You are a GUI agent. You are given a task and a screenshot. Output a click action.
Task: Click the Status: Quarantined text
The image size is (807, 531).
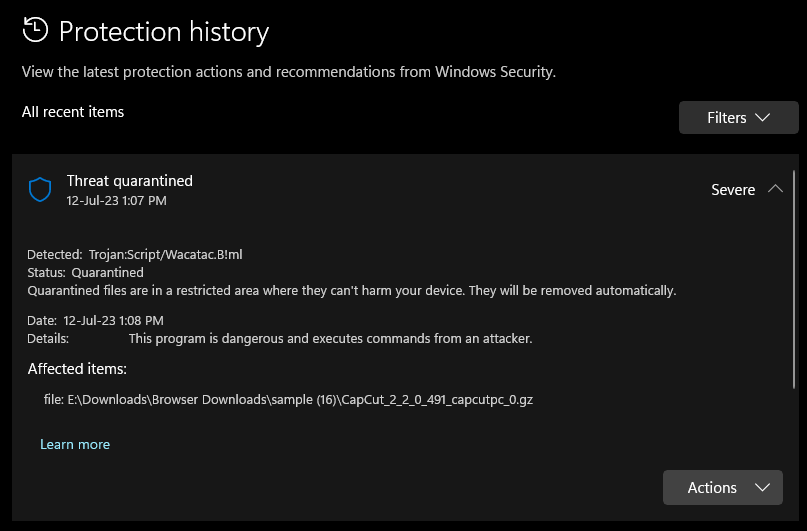tap(86, 272)
